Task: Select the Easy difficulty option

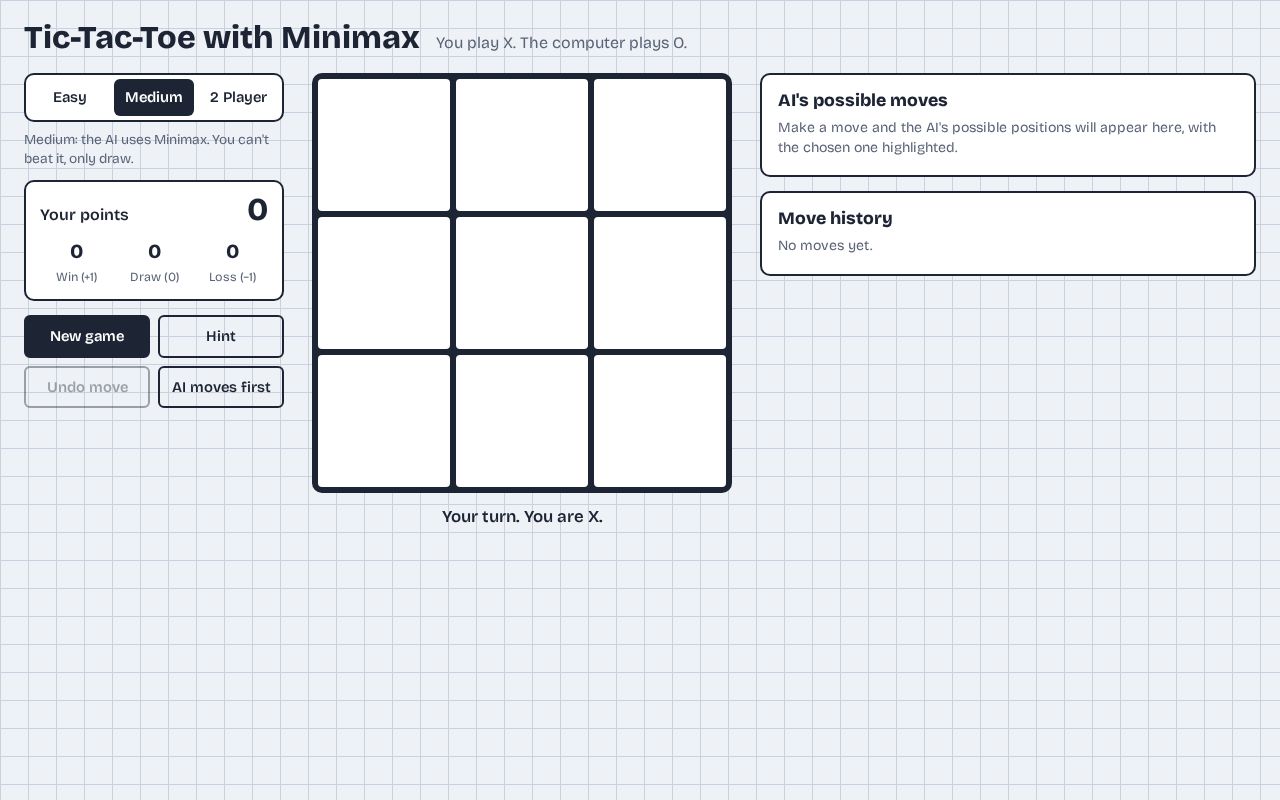Action: [70, 97]
